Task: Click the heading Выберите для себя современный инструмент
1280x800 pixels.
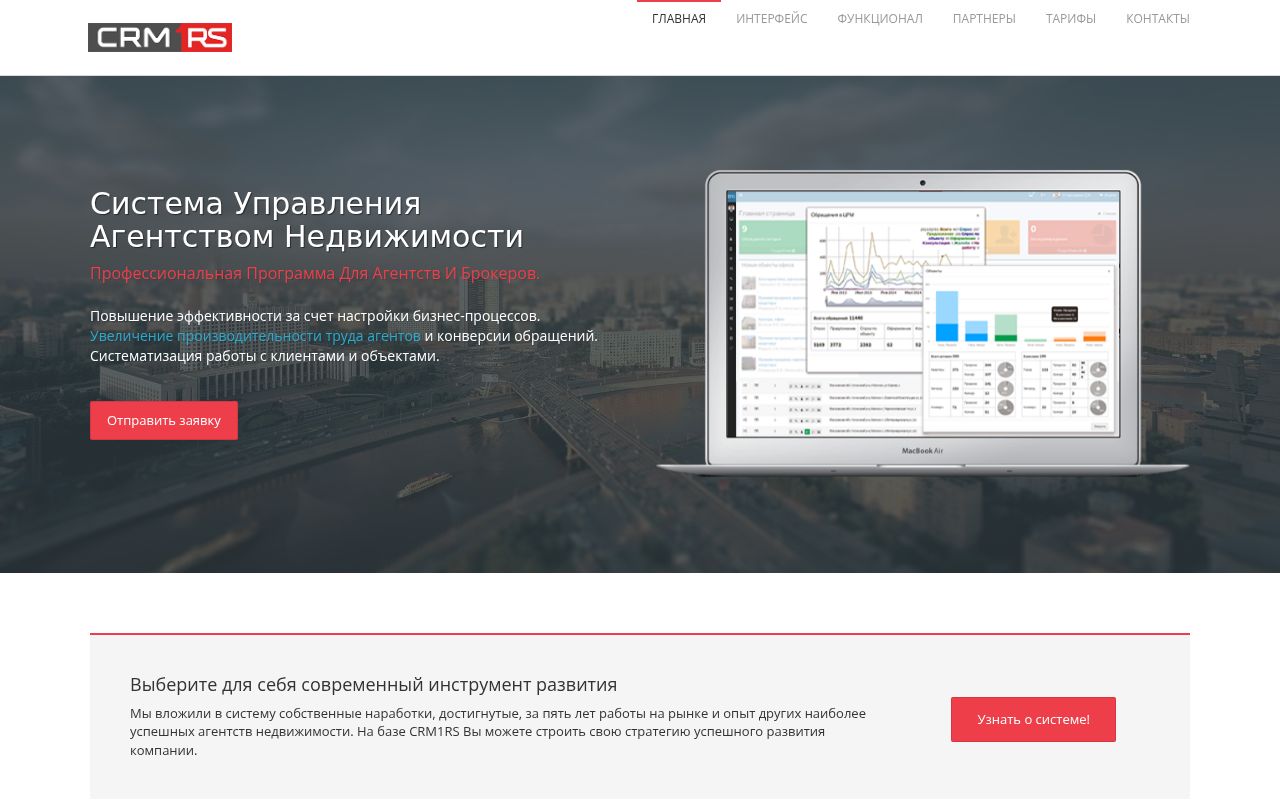Action: 373,685
